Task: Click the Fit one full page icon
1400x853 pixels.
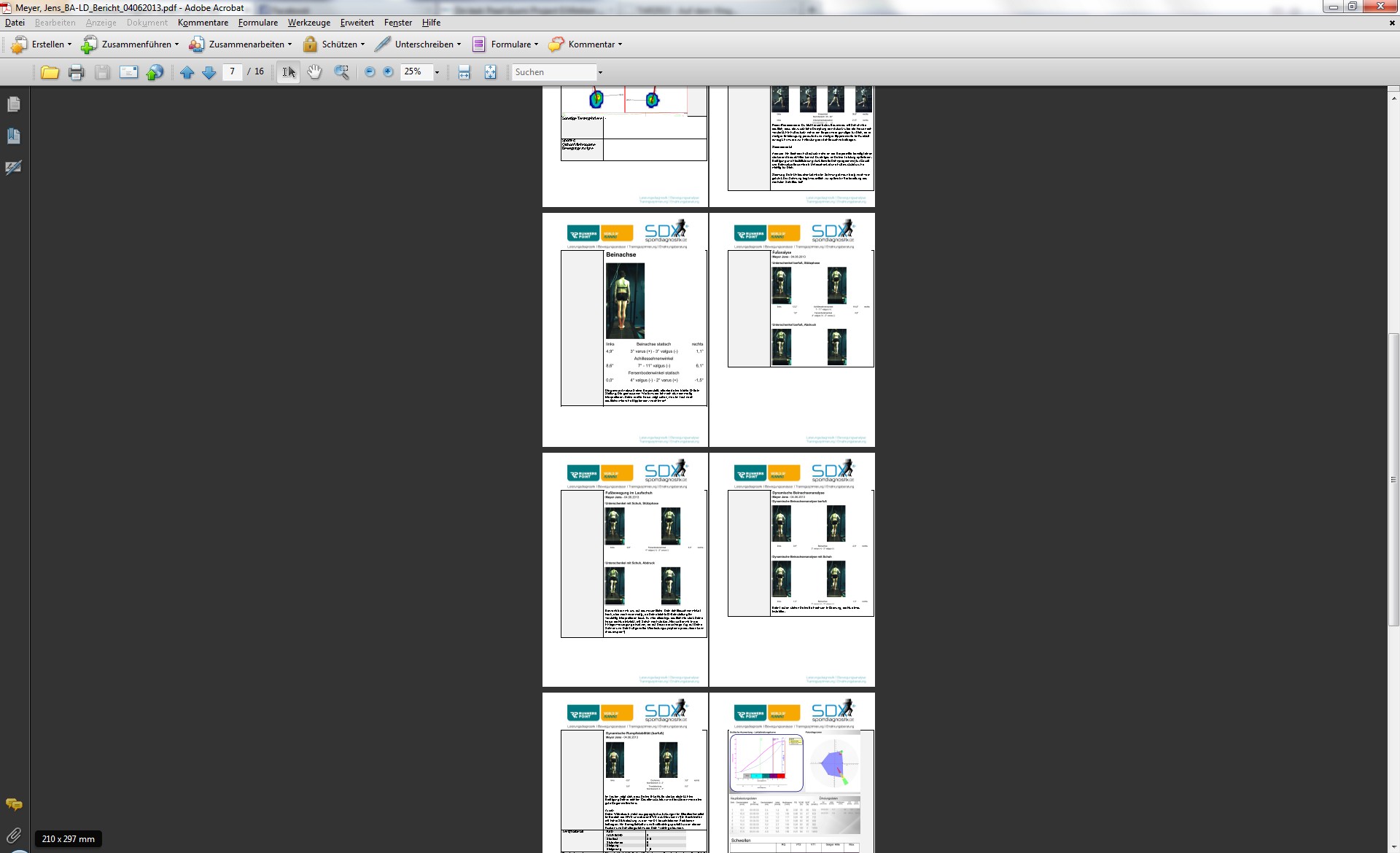Action: 490,72
